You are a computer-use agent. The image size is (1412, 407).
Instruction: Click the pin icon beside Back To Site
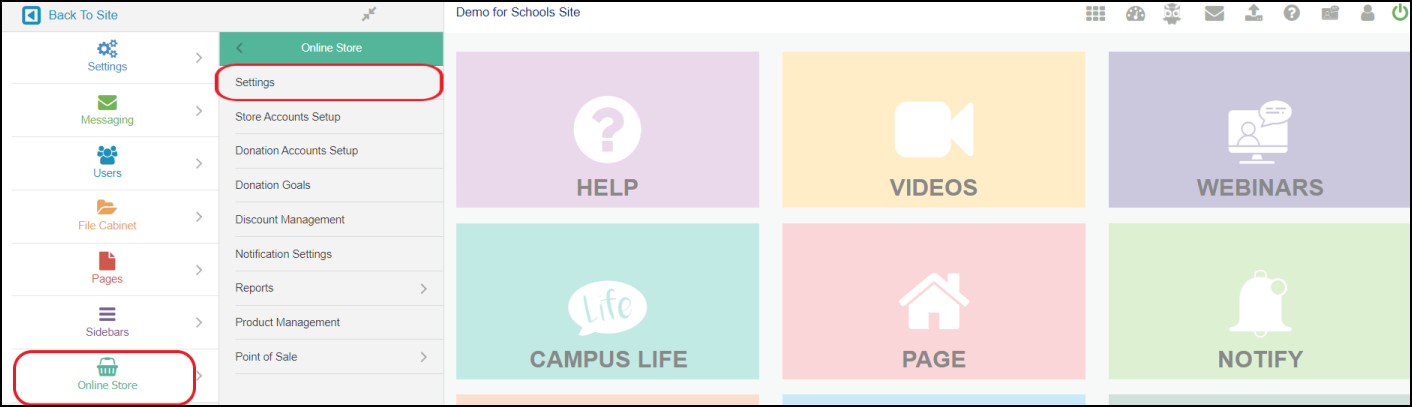[368, 15]
